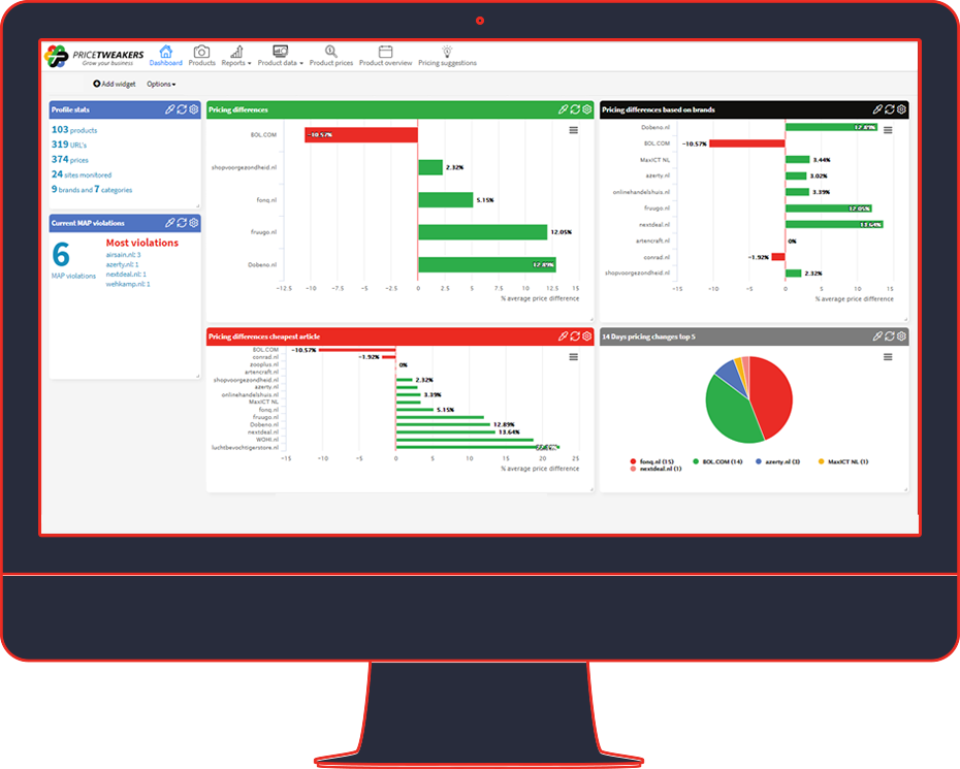The height and width of the screenshot is (769, 960).
Task: Open Product overview calendar icon
Action: [x=385, y=51]
